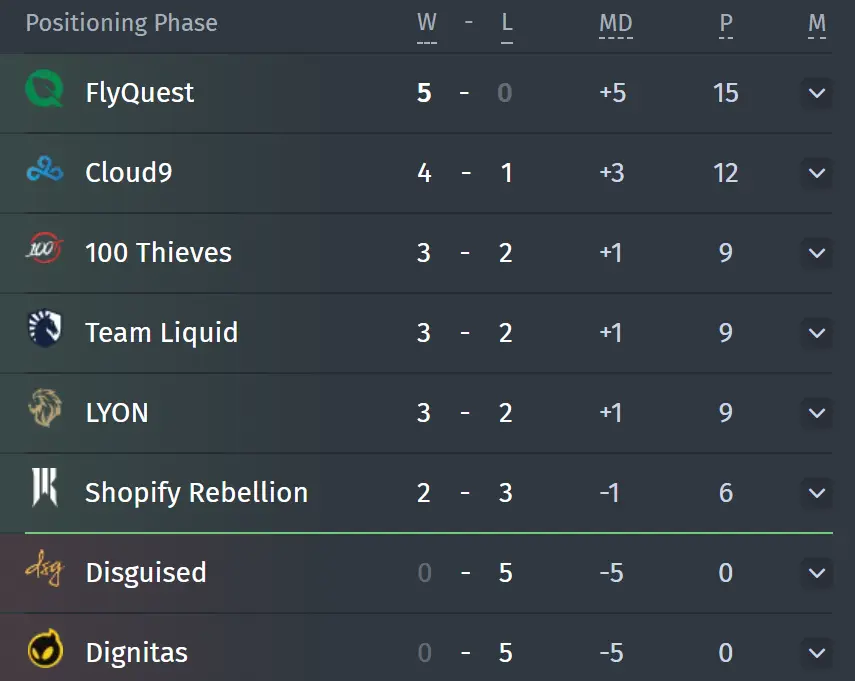
Task: Expand Team Liquid match details
Action: (816, 333)
